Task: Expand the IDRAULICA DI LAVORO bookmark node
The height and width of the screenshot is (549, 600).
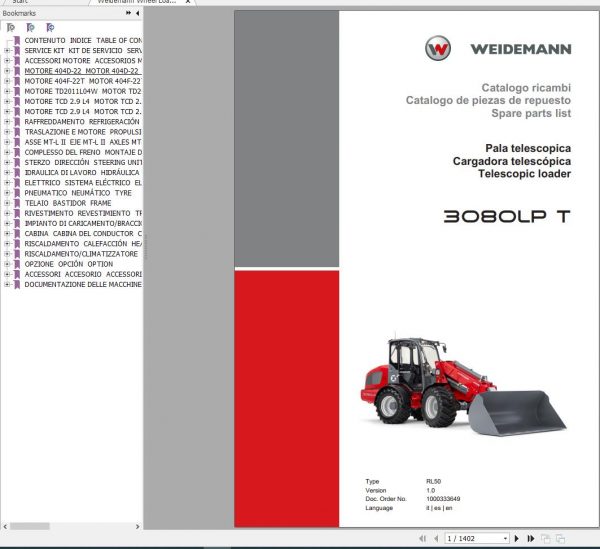Action: click(7, 173)
